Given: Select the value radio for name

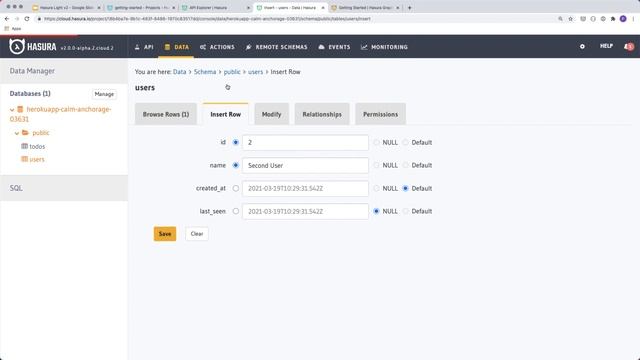Looking at the screenshot, I should coord(236,165).
